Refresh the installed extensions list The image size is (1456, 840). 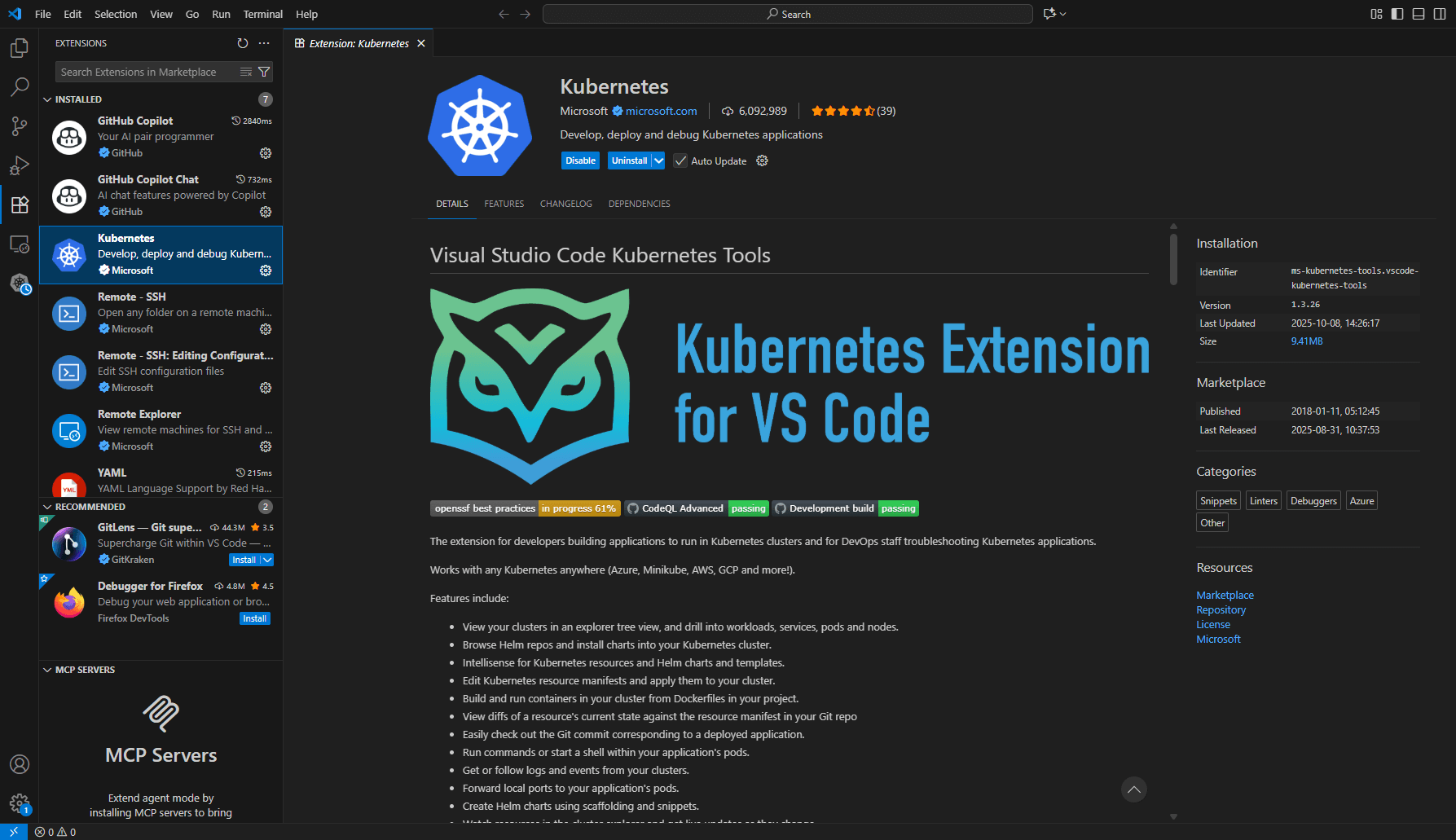click(x=242, y=43)
